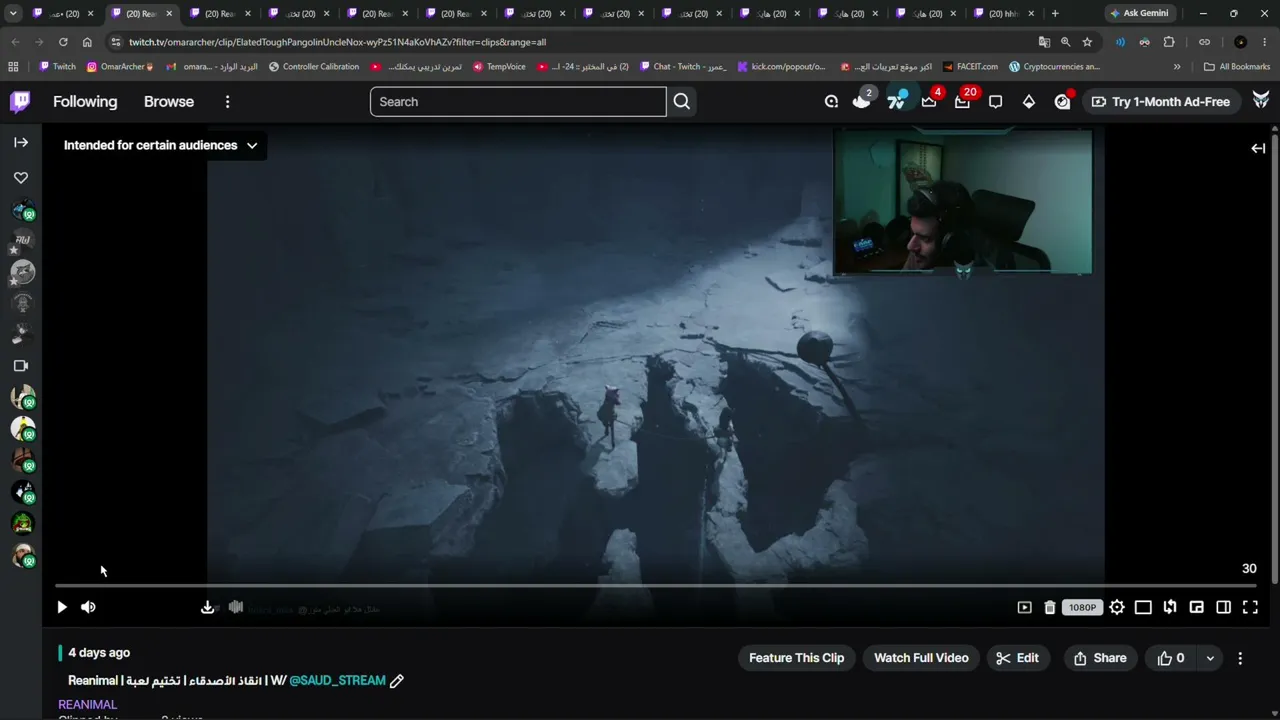Open the Get Bits diamond icon
Screen dimensions: 1280x720
[x=1029, y=102]
